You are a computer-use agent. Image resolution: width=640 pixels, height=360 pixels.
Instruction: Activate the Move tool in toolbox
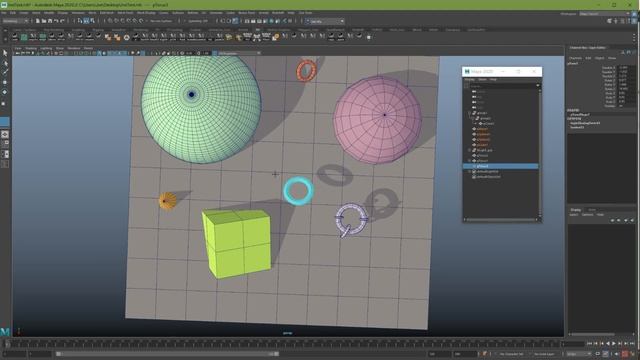click(5, 82)
